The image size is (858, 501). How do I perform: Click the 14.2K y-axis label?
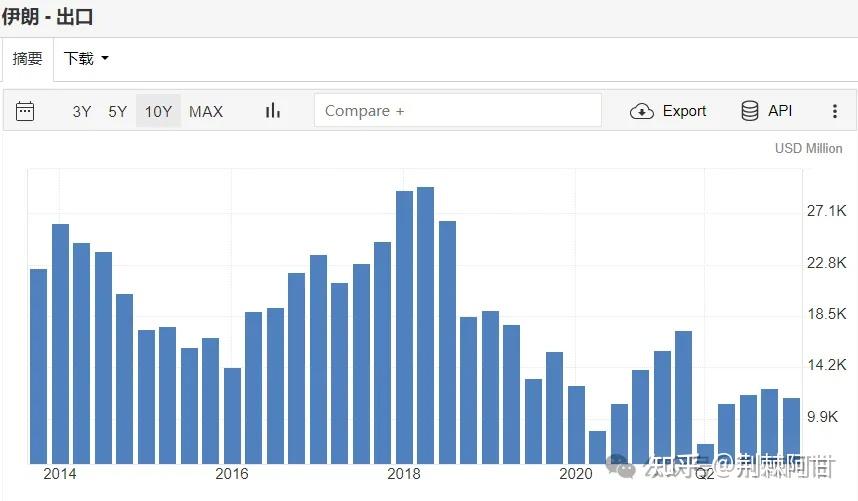(x=827, y=365)
